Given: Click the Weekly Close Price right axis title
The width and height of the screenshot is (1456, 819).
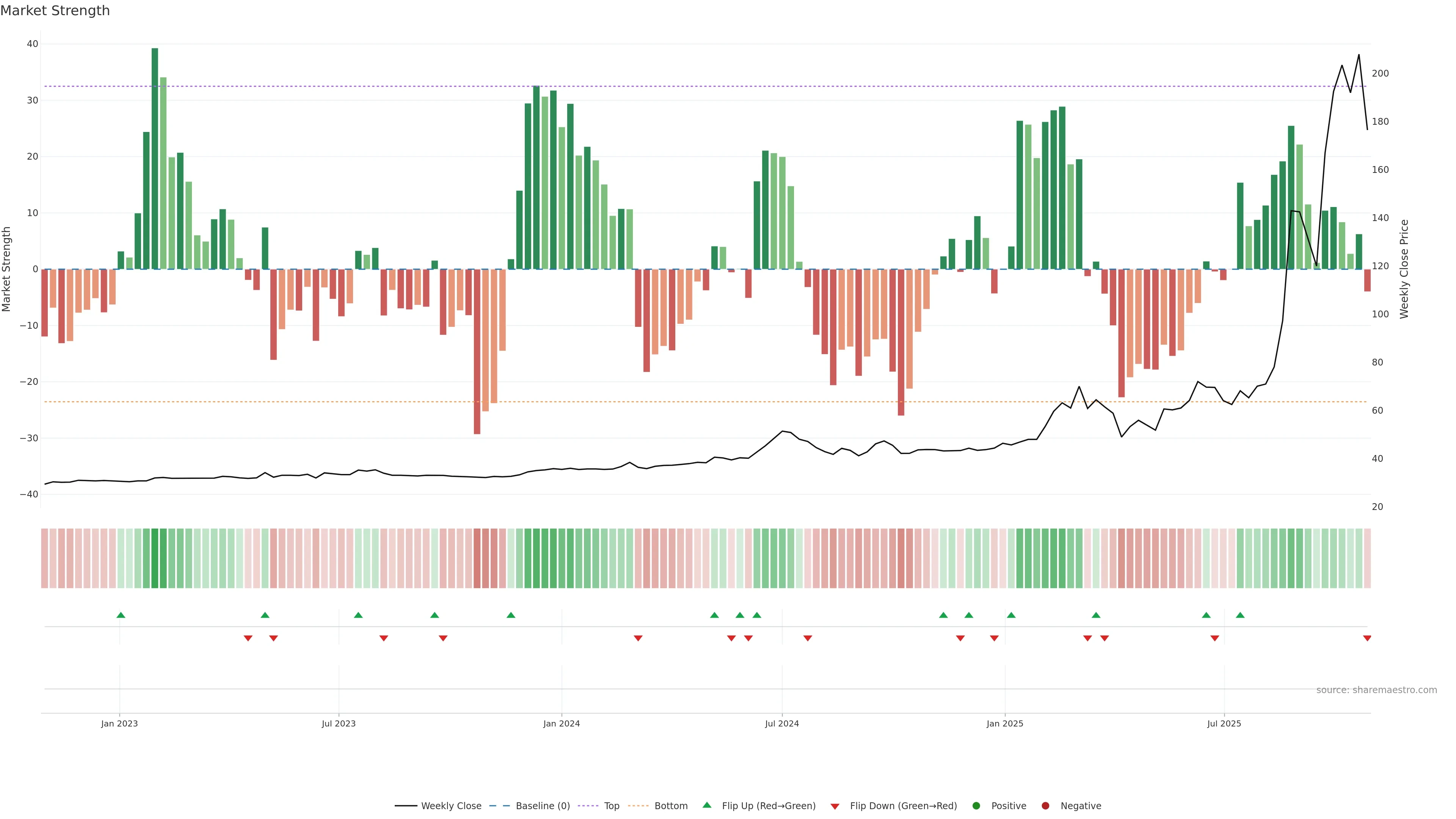Looking at the screenshot, I should (x=1404, y=269).
